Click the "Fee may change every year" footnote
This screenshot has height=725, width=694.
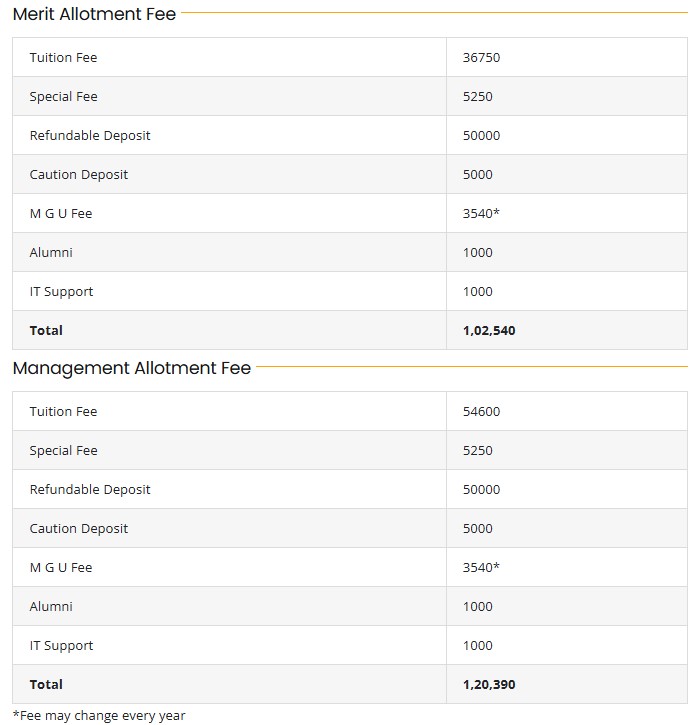tap(99, 715)
